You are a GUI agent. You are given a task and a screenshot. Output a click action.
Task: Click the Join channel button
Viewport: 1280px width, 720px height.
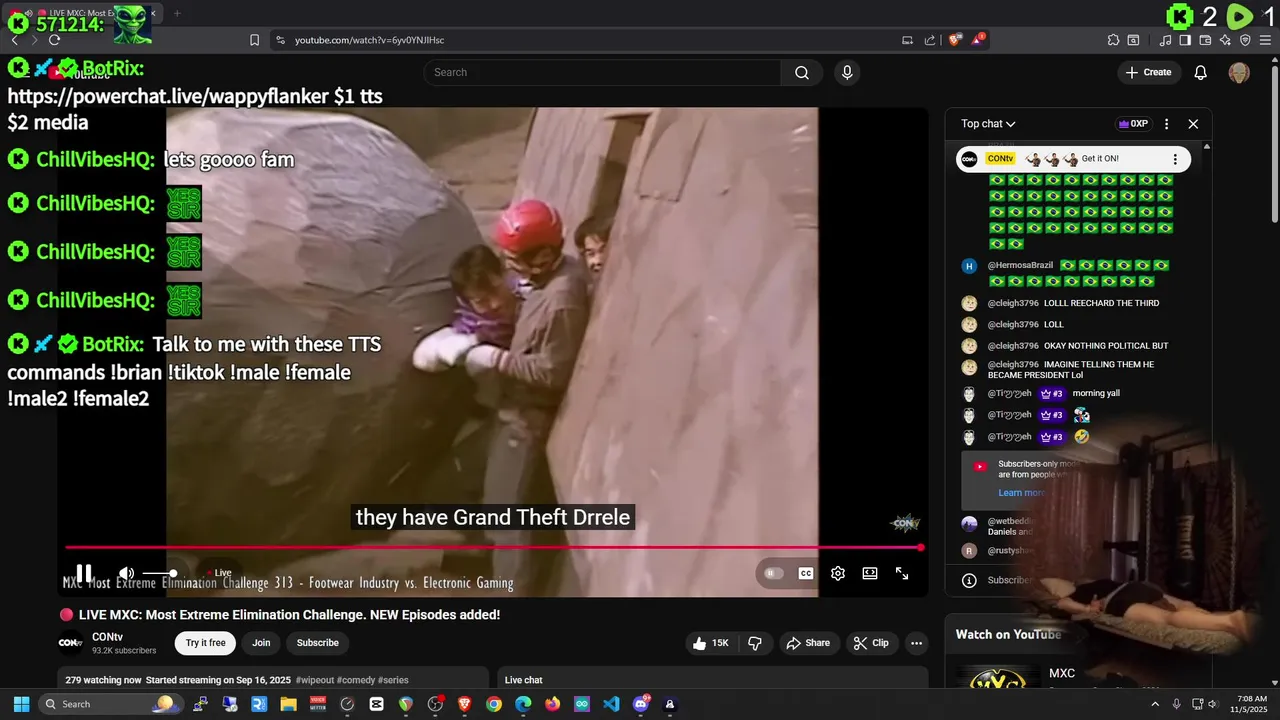[x=261, y=643]
